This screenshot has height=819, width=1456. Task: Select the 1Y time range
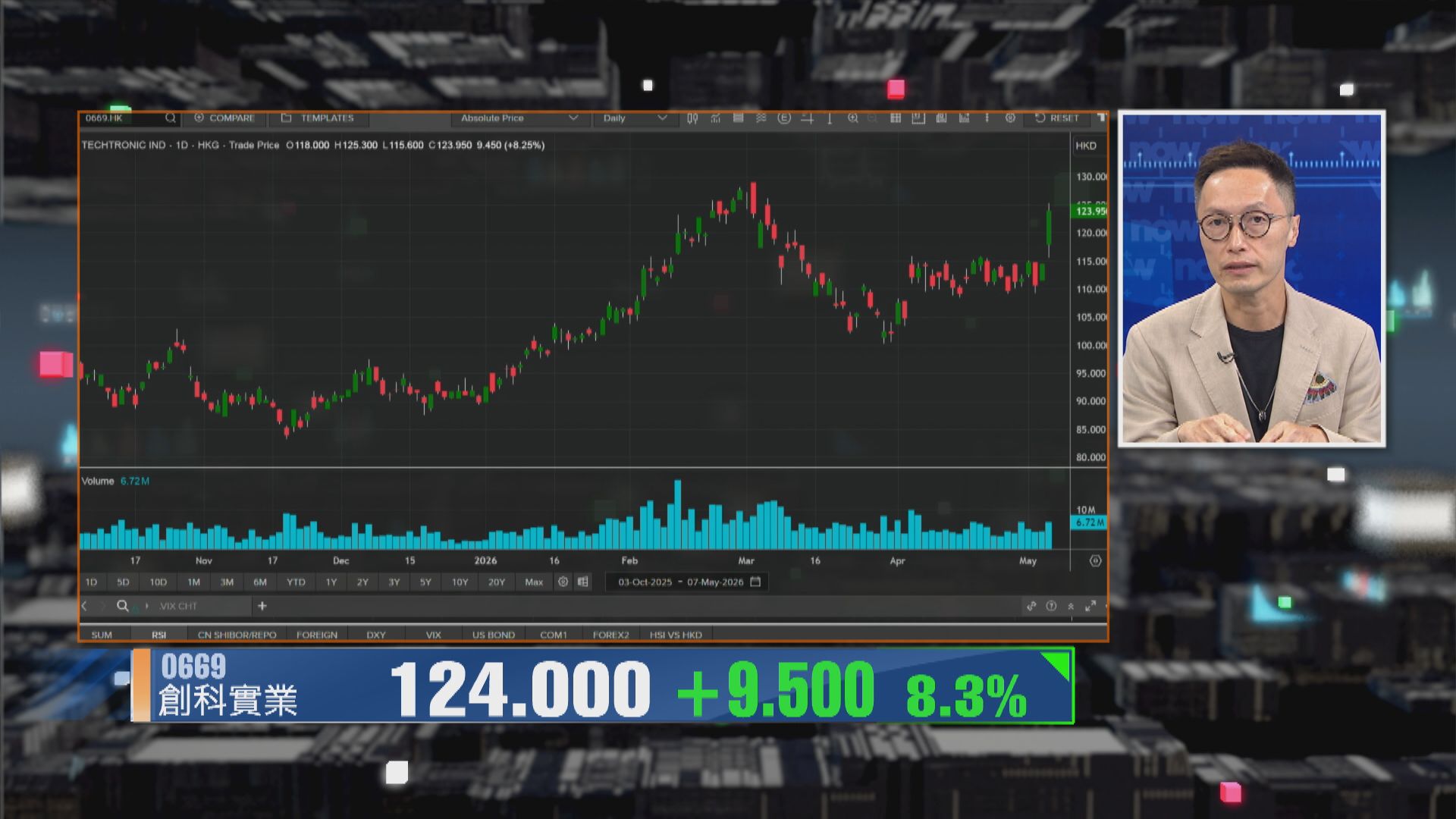(x=331, y=582)
